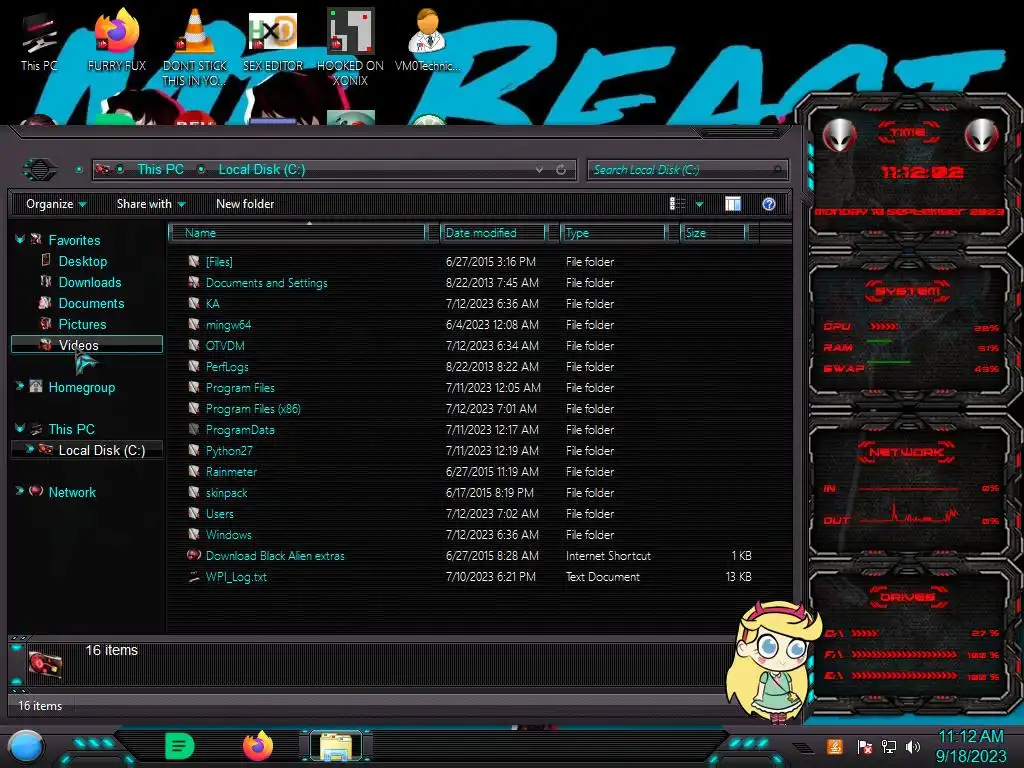This screenshot has width=1024, height=768.
Task: Click the New folder button
Action: 245,204
